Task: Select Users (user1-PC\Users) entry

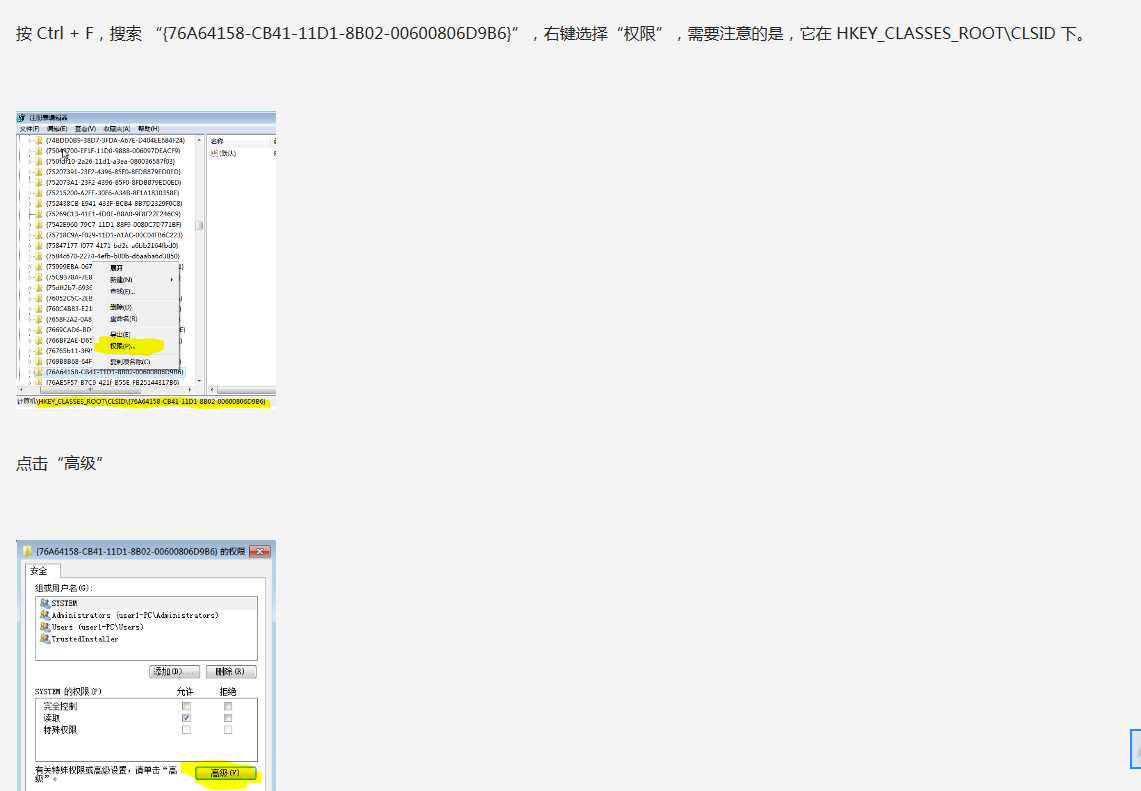Action: point(92,627)
